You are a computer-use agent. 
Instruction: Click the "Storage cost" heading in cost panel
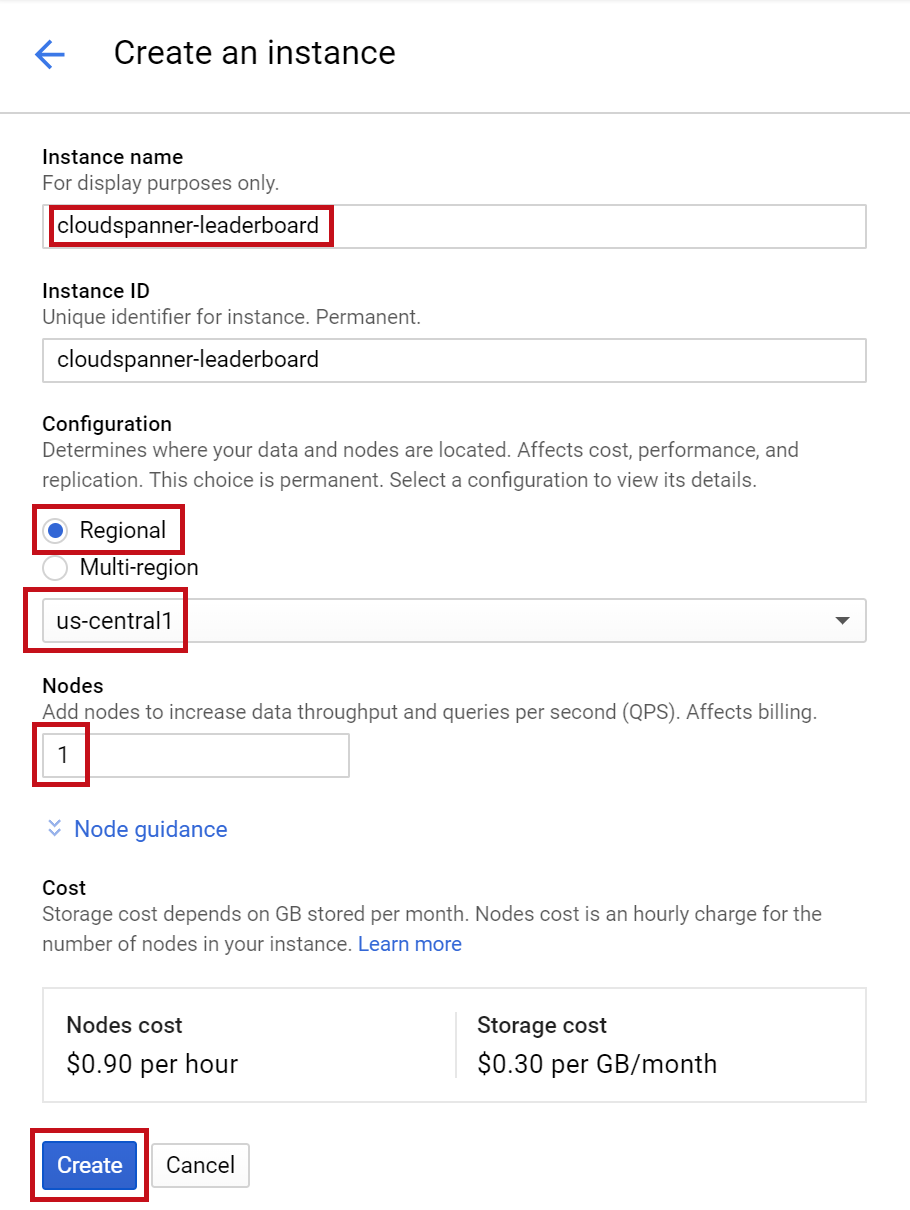click(542, 1025)
